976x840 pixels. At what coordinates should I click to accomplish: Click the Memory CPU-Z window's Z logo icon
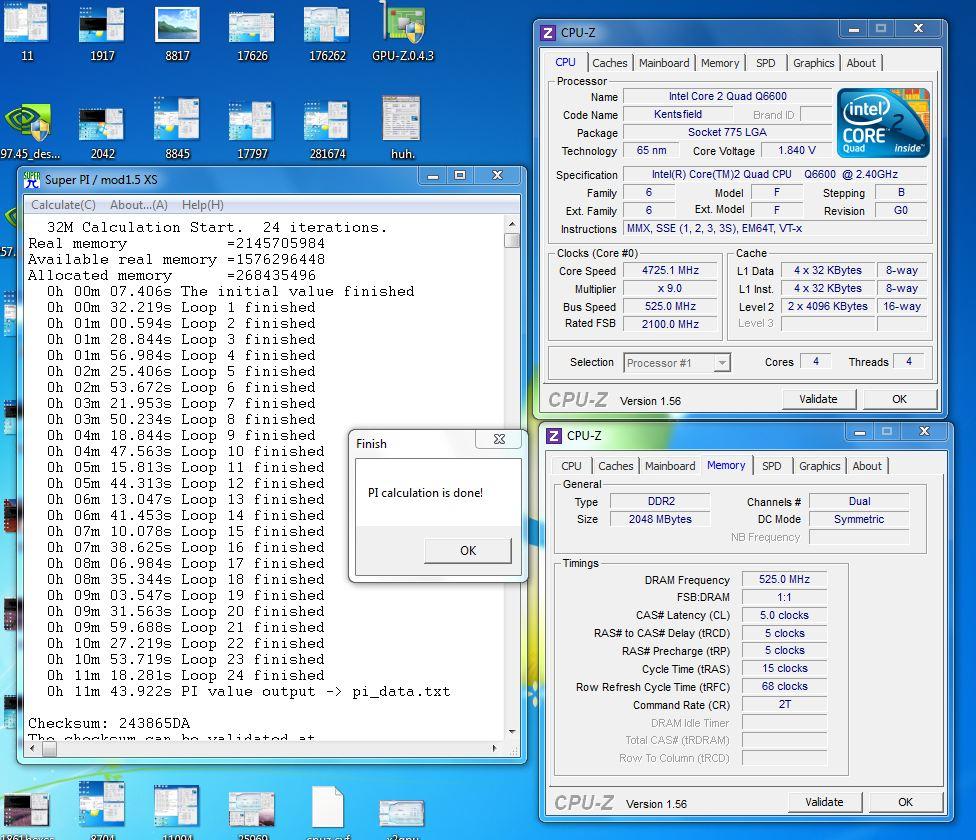click(553, 436)
